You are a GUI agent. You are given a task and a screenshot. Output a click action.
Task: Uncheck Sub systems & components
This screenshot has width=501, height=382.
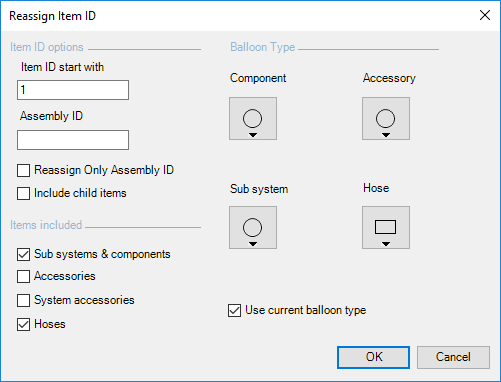coord(23,254)
